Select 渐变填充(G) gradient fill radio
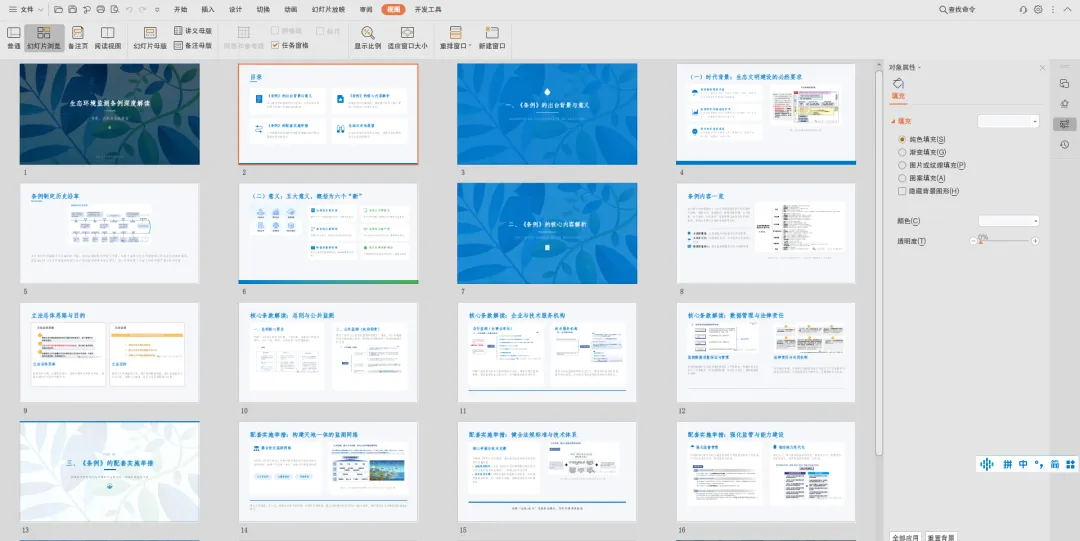The image size is (1080, 541). coord(902,152)
